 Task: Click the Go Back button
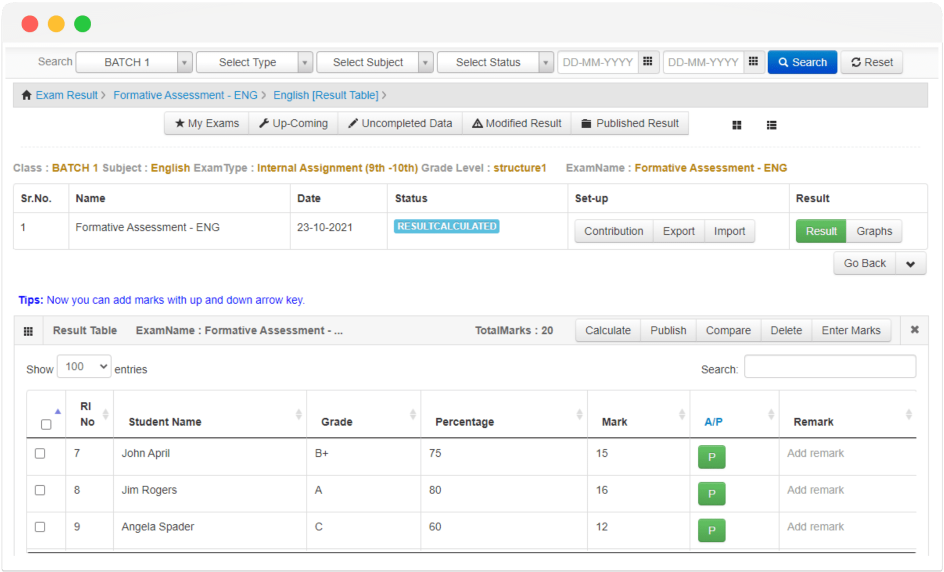865,264
